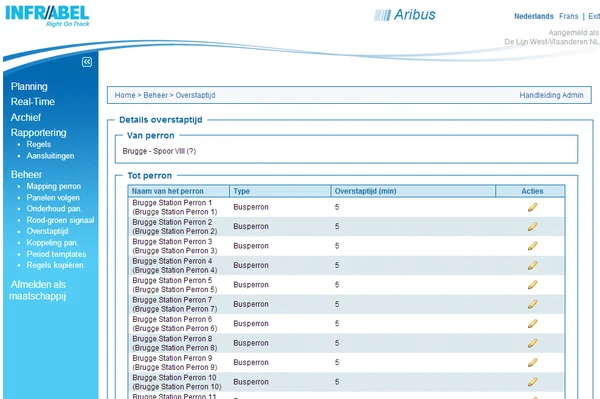
Task: Click Busperron type of Perron 6 row
Action: click(x=251, y=324)
